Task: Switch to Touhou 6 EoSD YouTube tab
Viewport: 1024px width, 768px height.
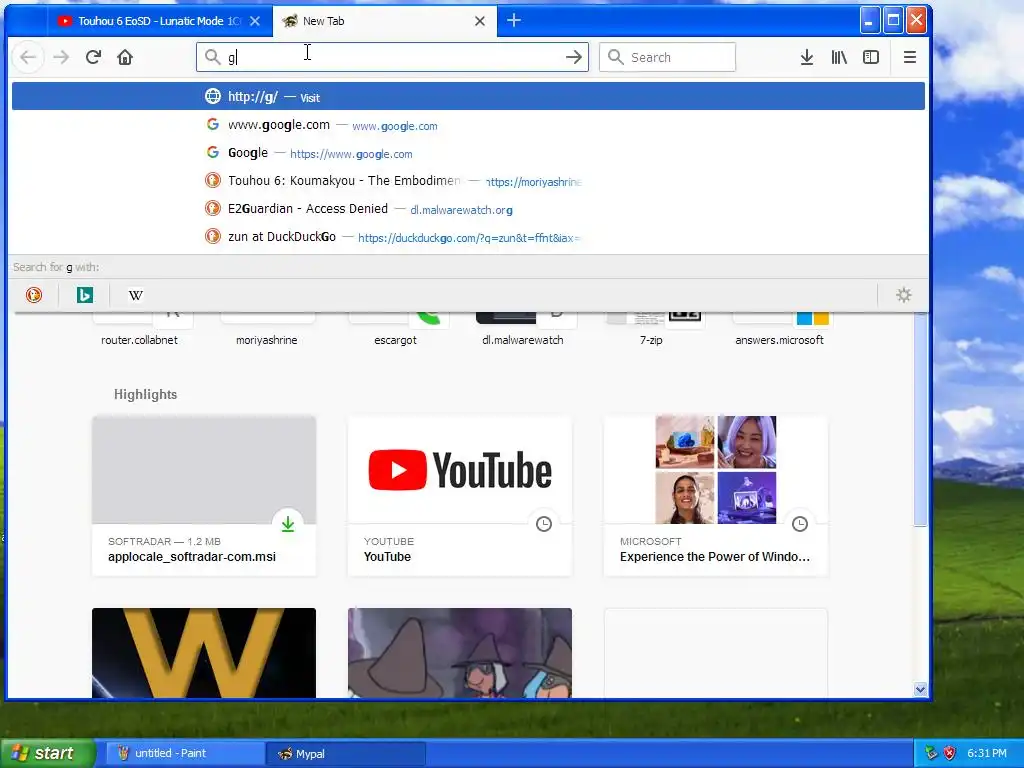Action: pos(159,21)
